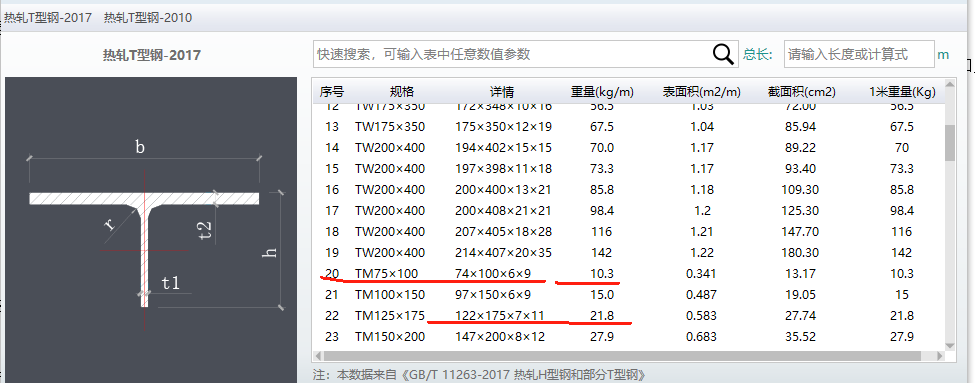Click weight cell 15.0
Screen dimensions: 975x383
(602, 295)
